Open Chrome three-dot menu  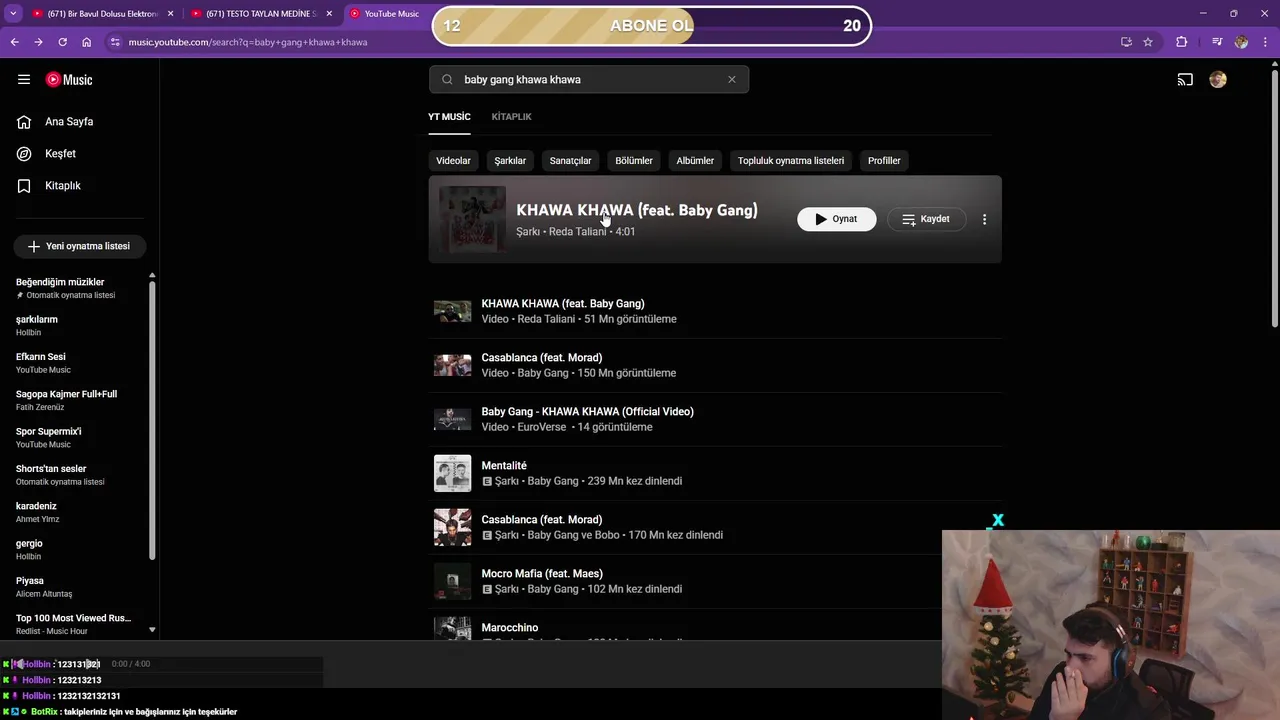click(x=1264, y=42)
